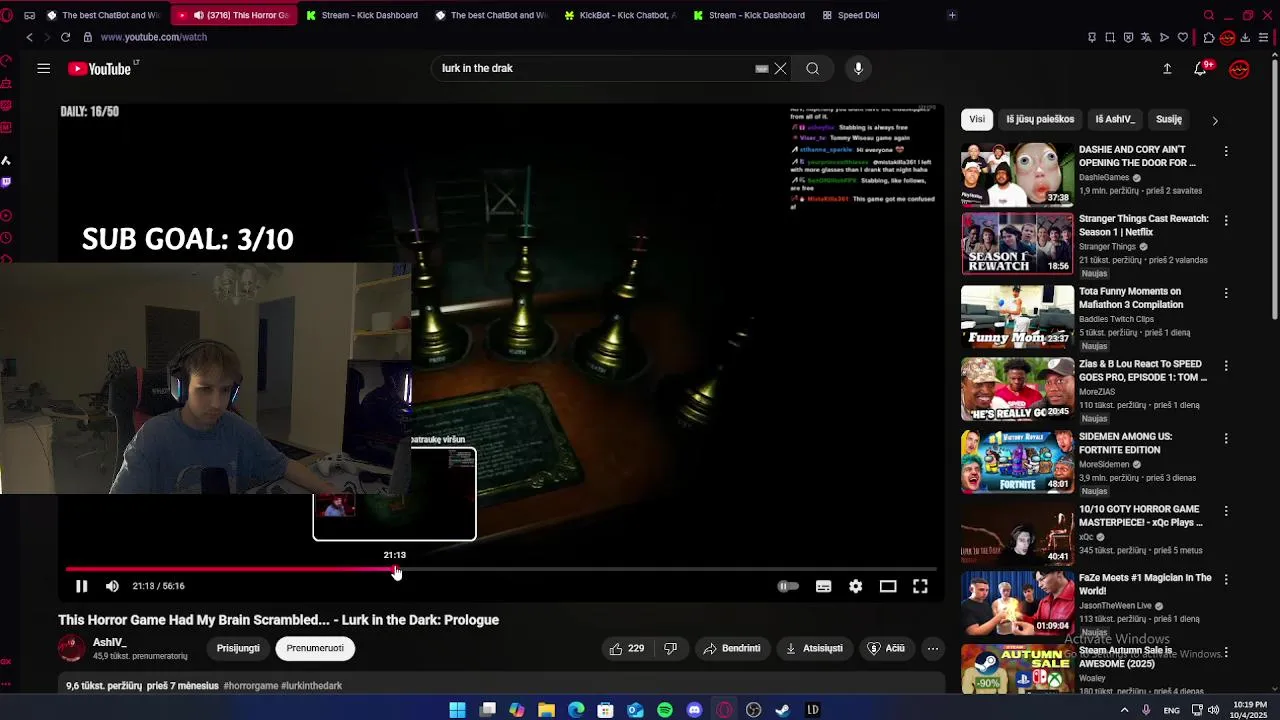Select the Susiję chip
This screenshot has width=1280, height=720.
(x=1169, y=119)
